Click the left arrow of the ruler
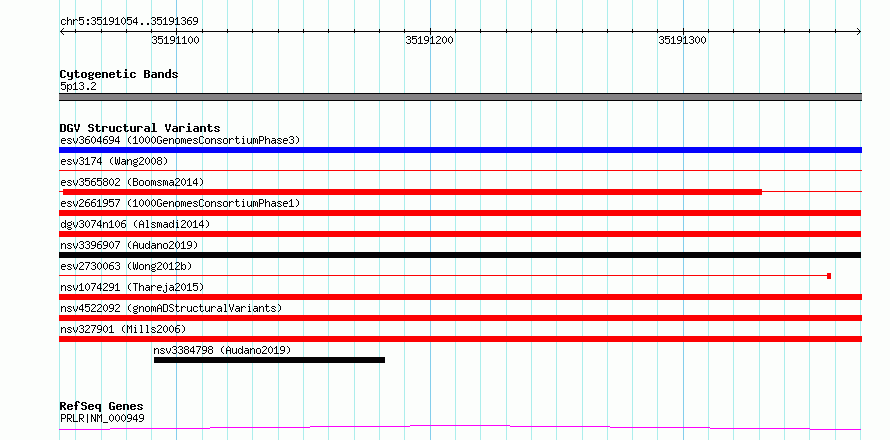This screenshot has height=440, width=890. pos(62,32)
